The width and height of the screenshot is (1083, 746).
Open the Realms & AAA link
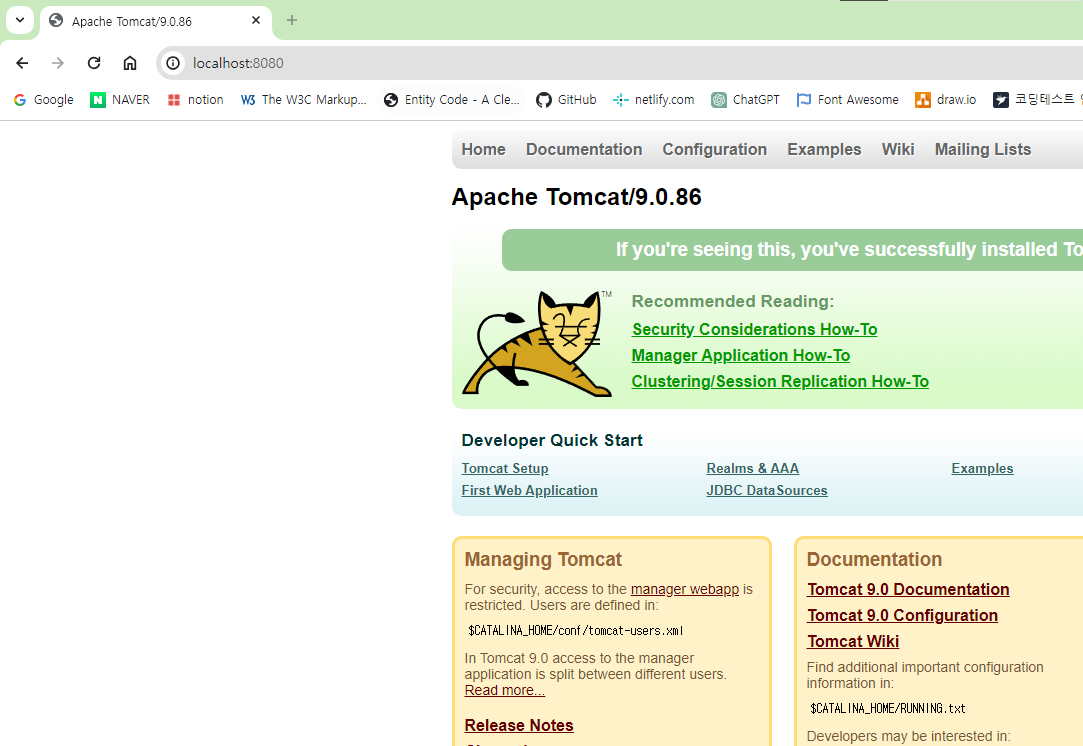[752, 468]
